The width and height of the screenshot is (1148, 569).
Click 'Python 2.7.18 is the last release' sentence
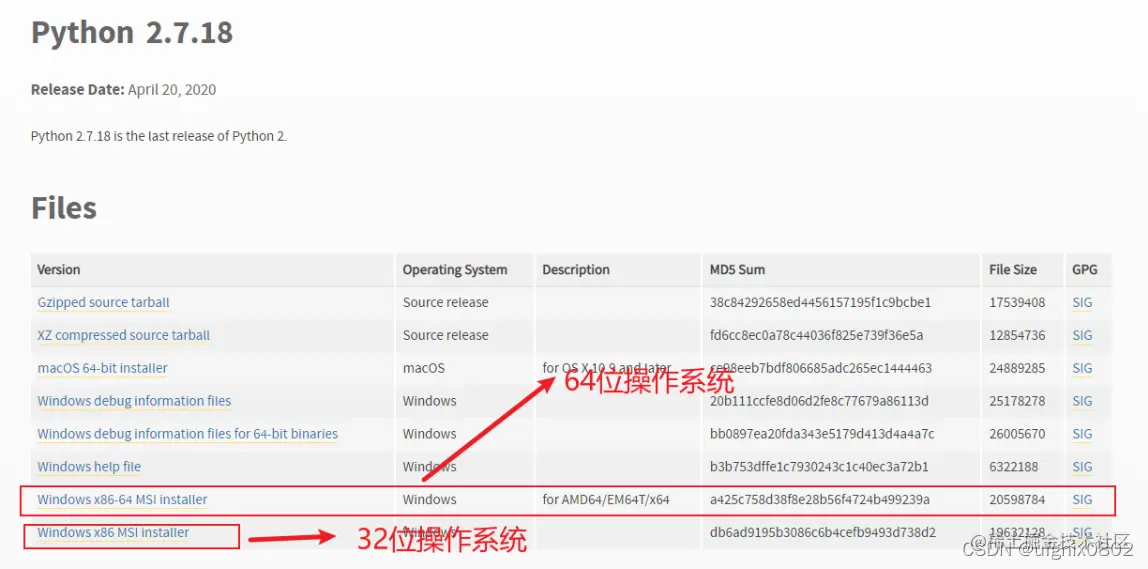click(159, 136)
